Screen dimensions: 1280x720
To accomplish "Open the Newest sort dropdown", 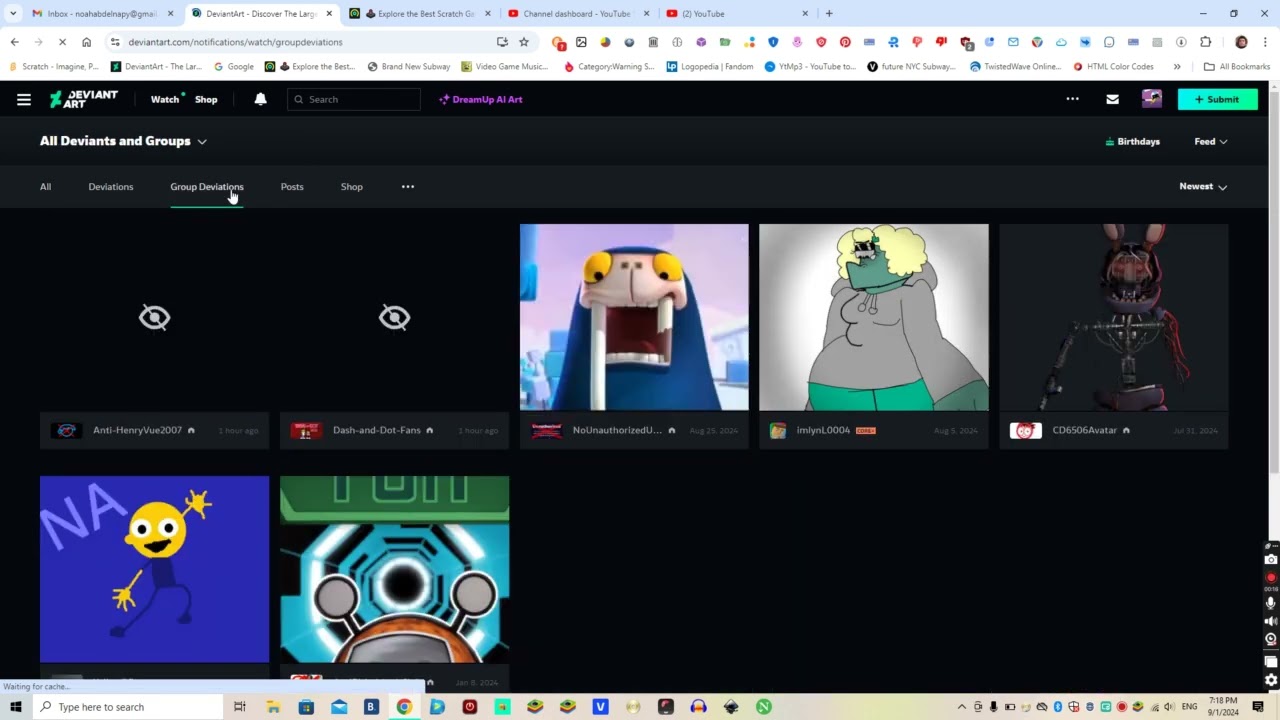I will (x=1203, y=186).
